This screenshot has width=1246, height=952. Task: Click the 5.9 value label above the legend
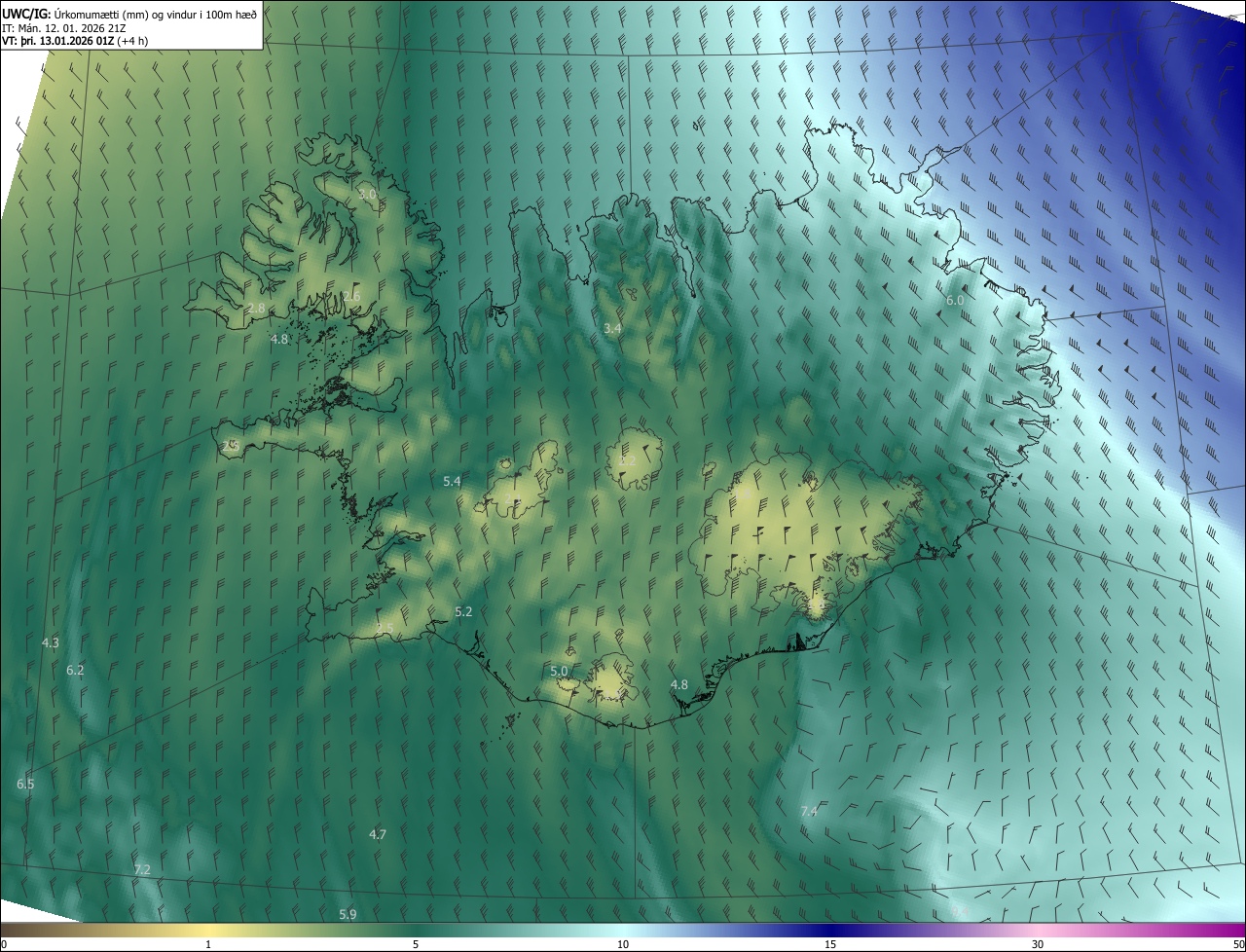click(x=348, y=914)
